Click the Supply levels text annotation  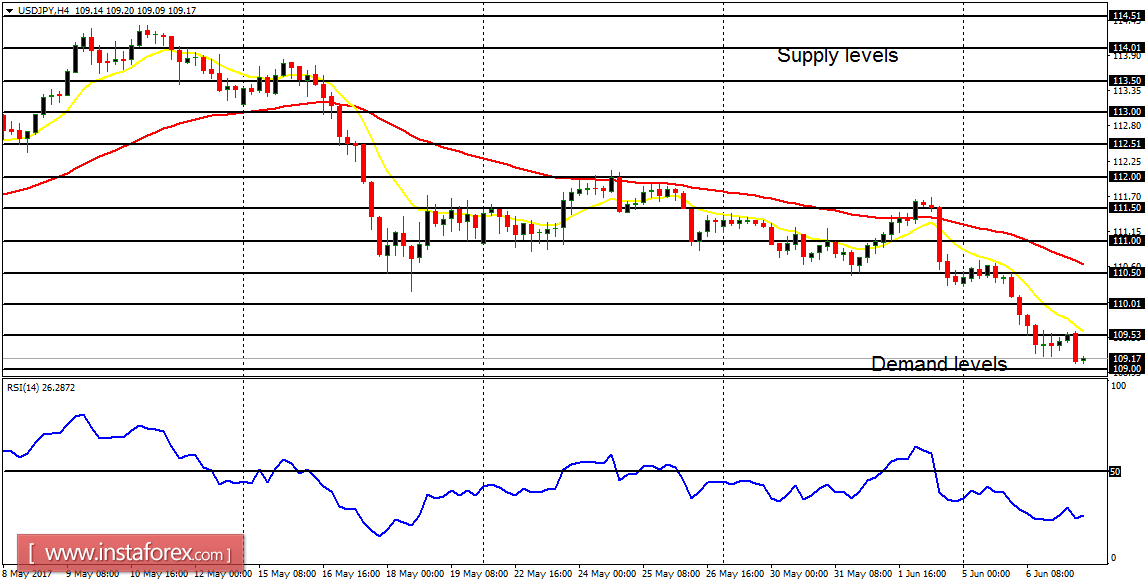838,55
